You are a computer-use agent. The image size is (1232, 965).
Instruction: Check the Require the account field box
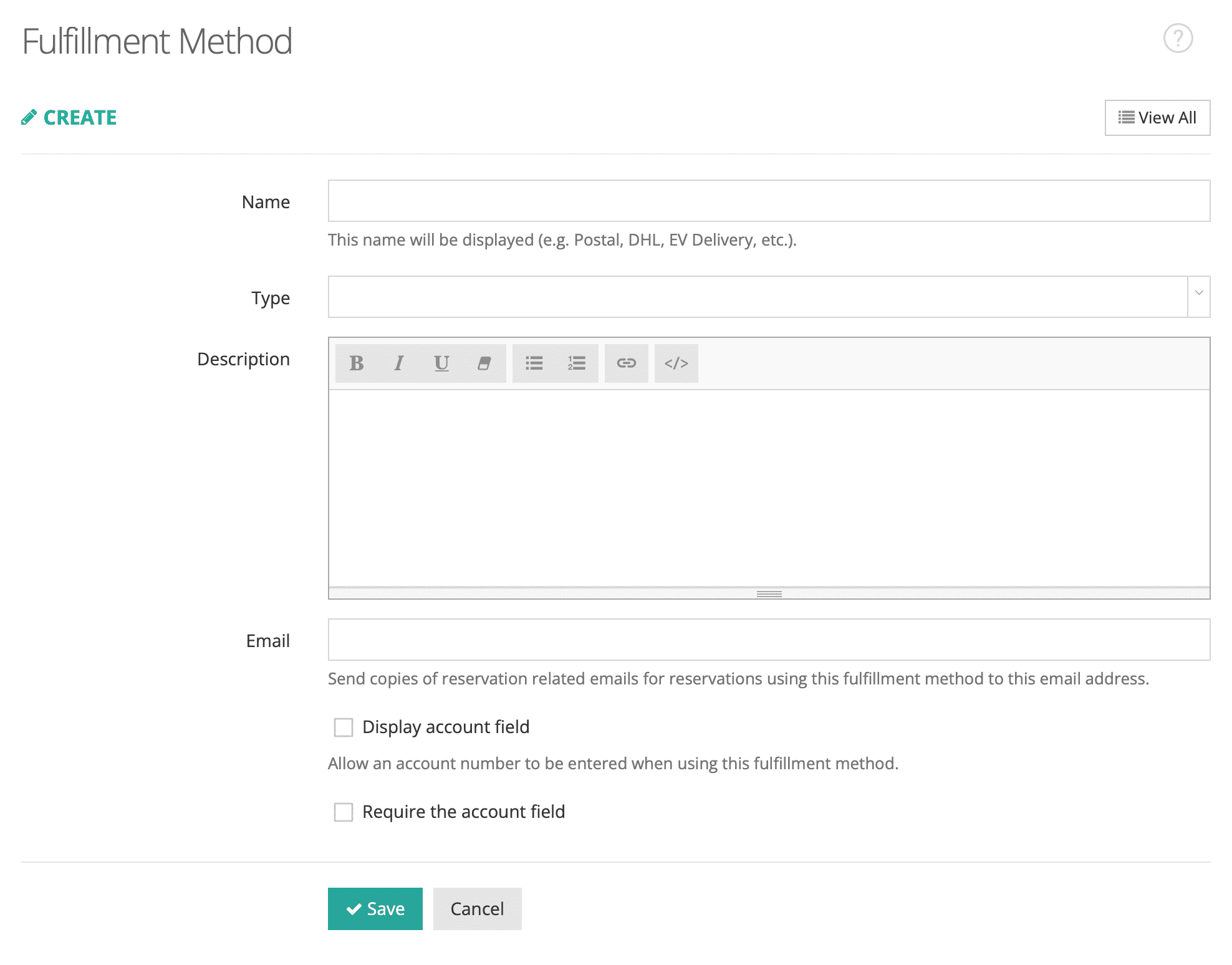[344, 812]
